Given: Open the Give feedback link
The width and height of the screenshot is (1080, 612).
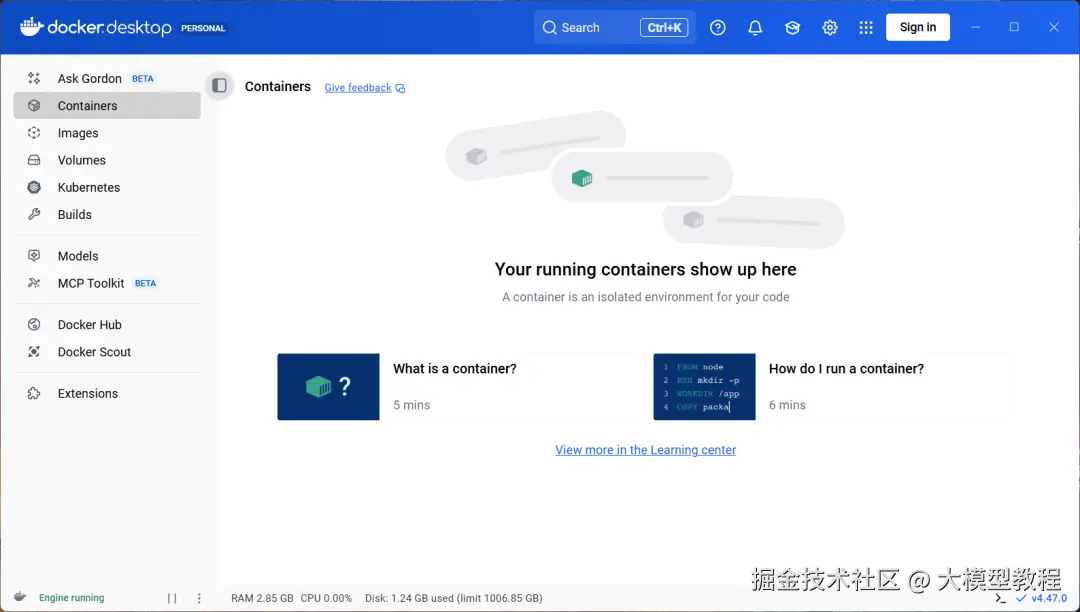Looking at the screenshot, I should pyautogui.click(x=357, y=87).
